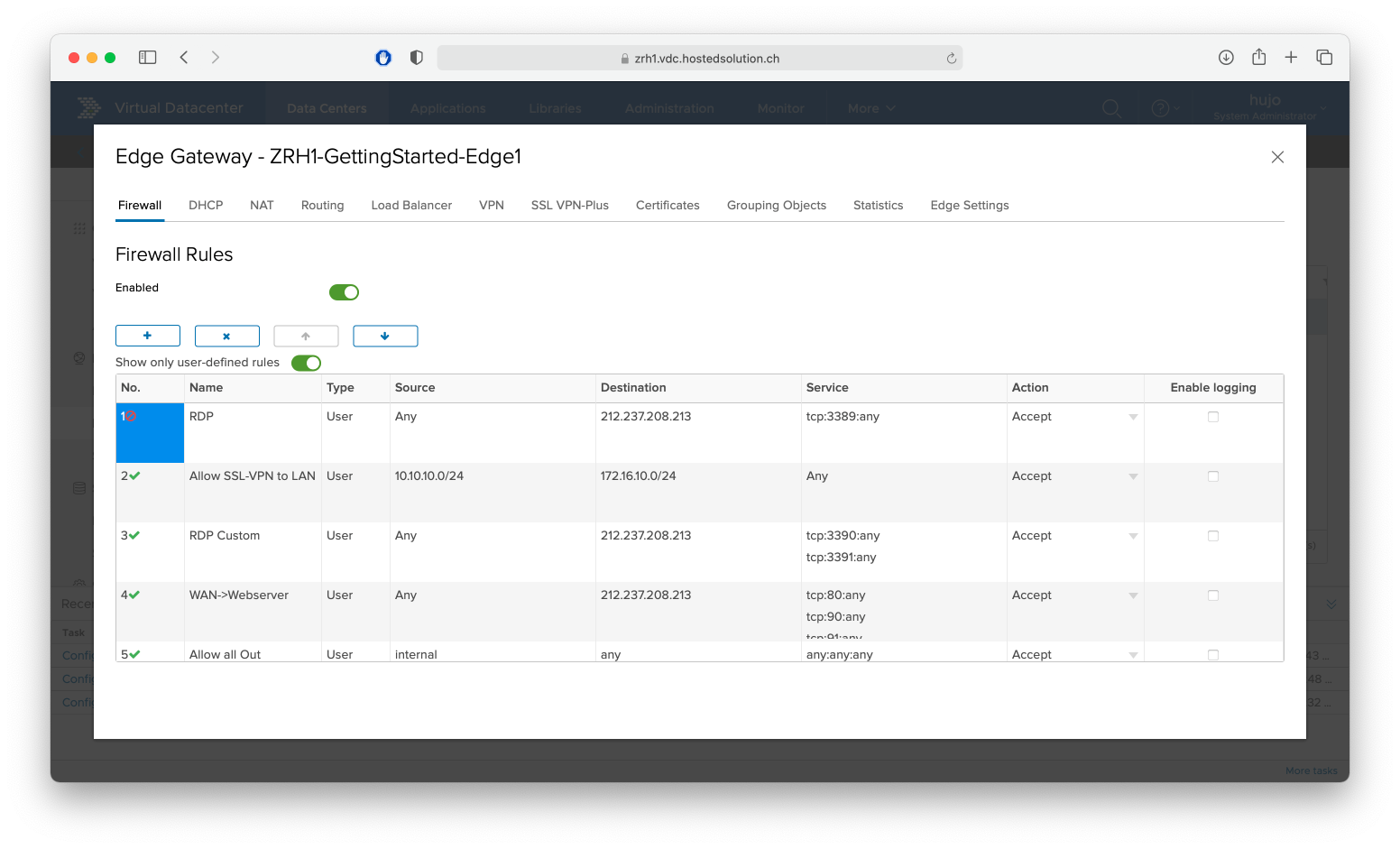Open the search magnifier in header

tap(1111, 109)
